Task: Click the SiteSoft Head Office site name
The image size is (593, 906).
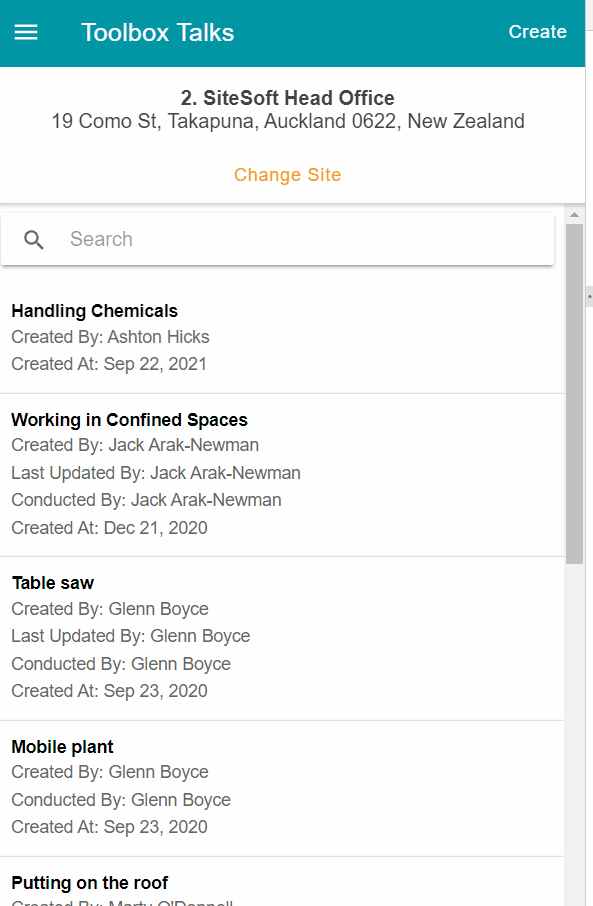Action: [x=287, y=98]
